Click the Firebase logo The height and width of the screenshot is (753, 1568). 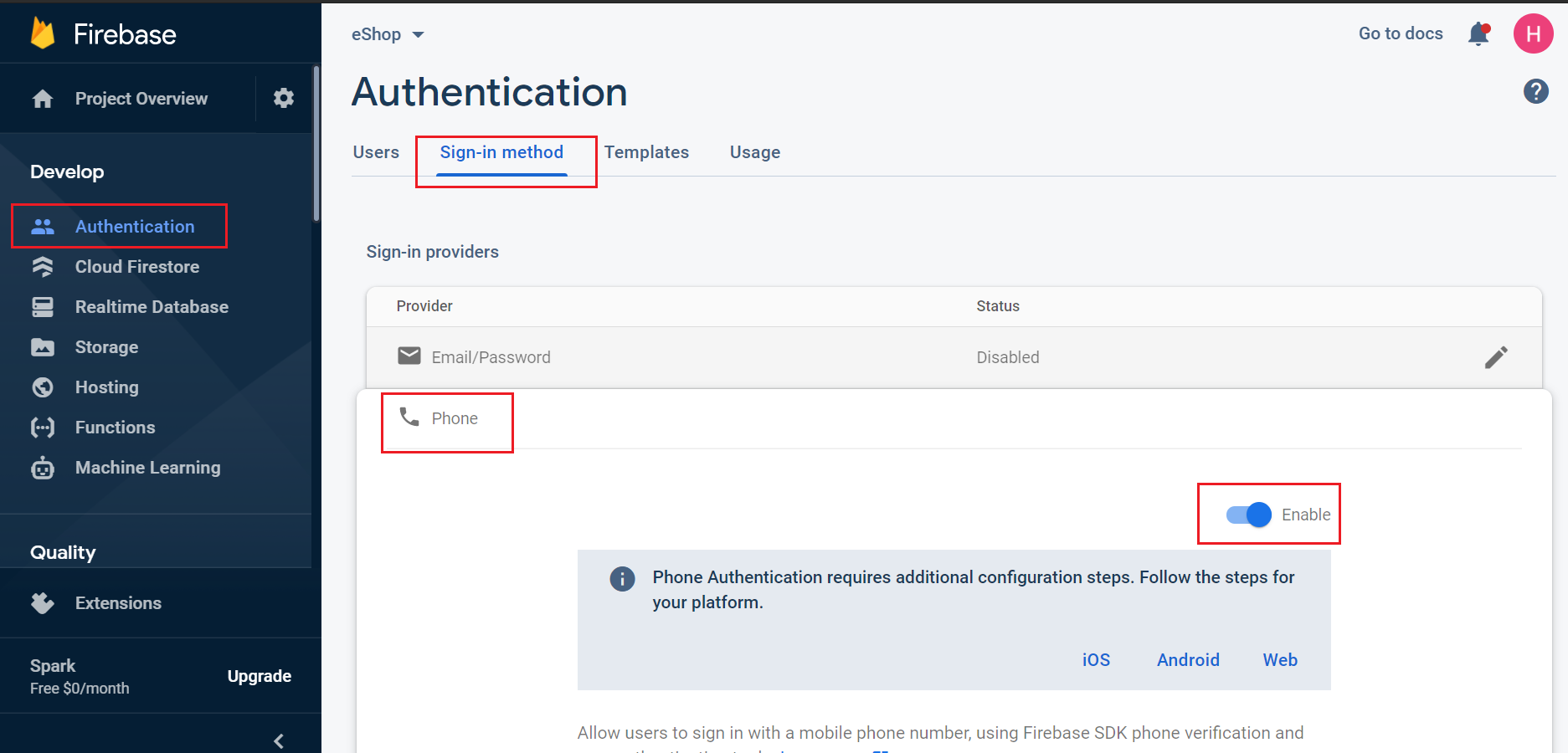pos(43,33)
